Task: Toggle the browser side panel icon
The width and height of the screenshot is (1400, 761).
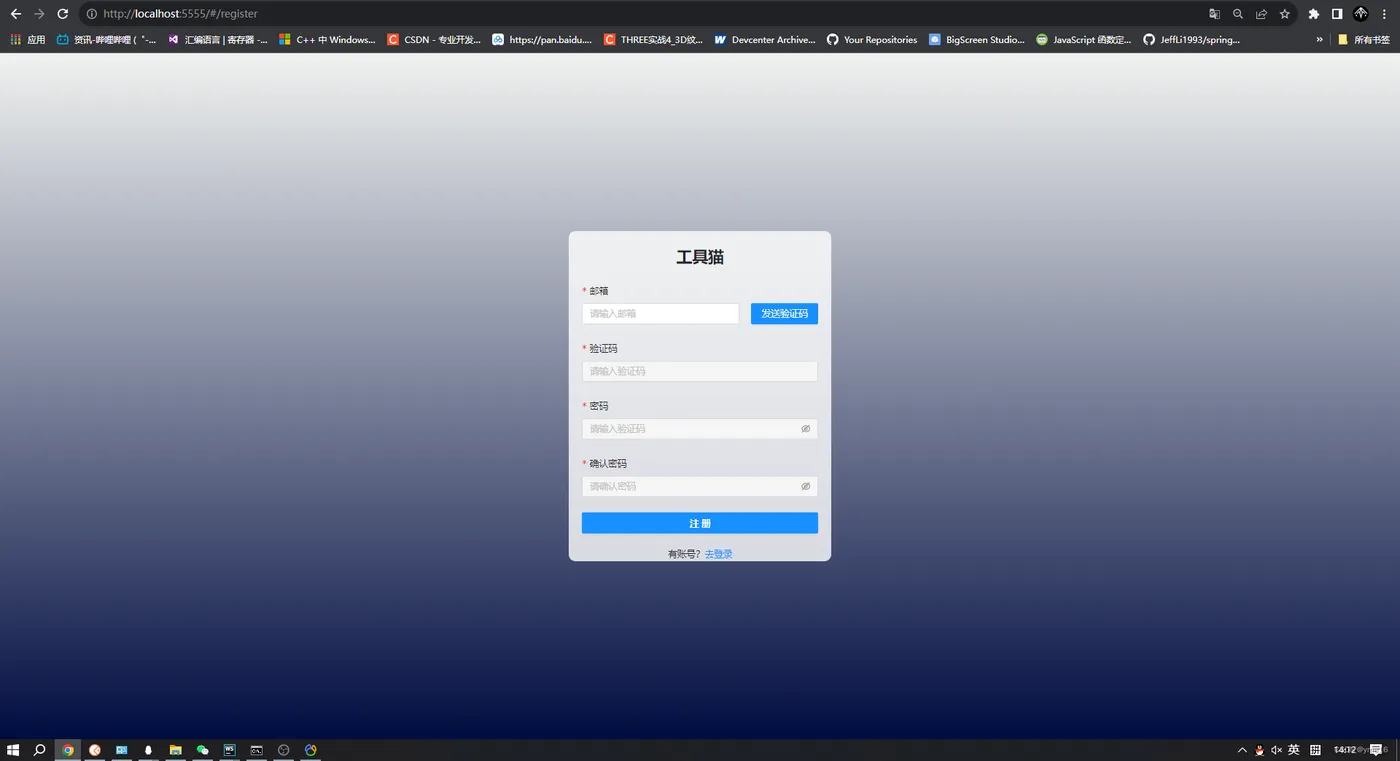Action: (1337, 14)
